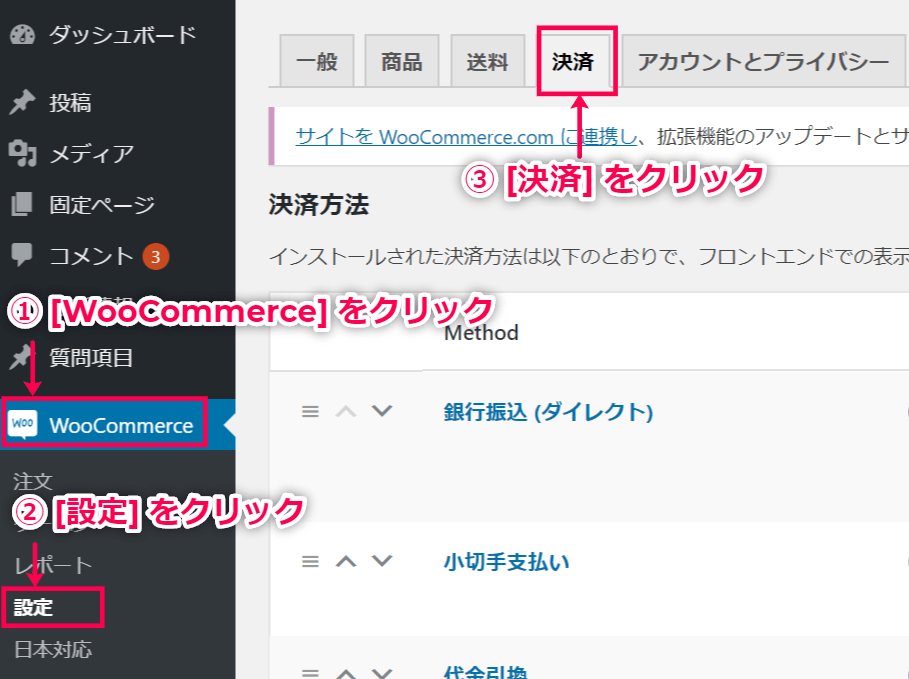909x679 pixels.
Task: Move 小切手支払い up with the up arrow
Action: point(346,561)
